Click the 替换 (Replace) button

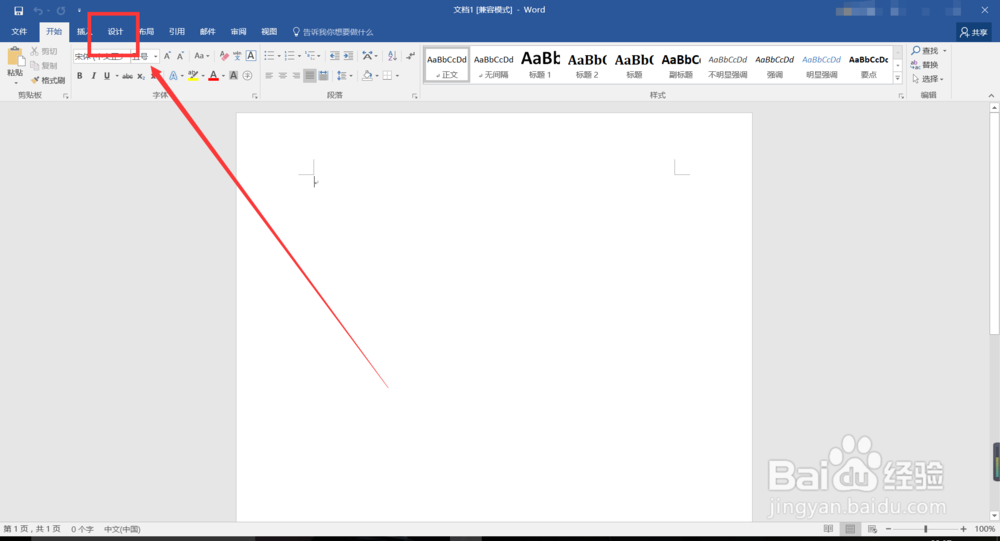924,64
